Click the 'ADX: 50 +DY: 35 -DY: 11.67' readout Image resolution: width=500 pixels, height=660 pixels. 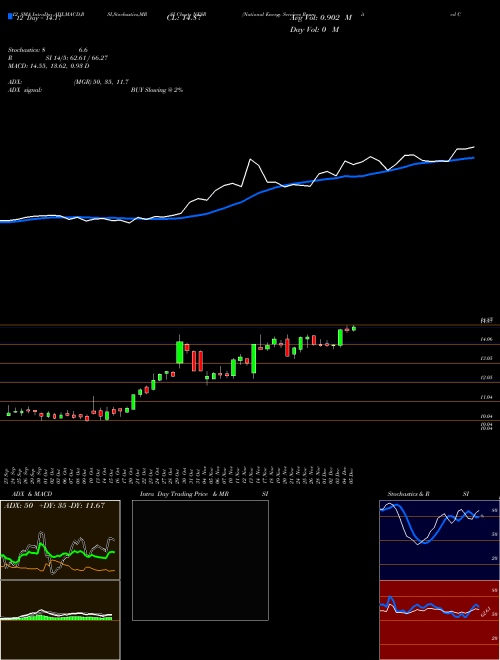(54, 506)
